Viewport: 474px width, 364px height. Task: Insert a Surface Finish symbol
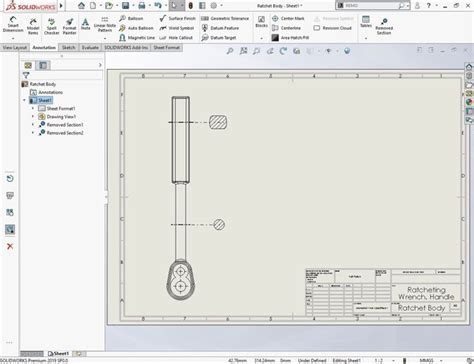click(177, 18)
